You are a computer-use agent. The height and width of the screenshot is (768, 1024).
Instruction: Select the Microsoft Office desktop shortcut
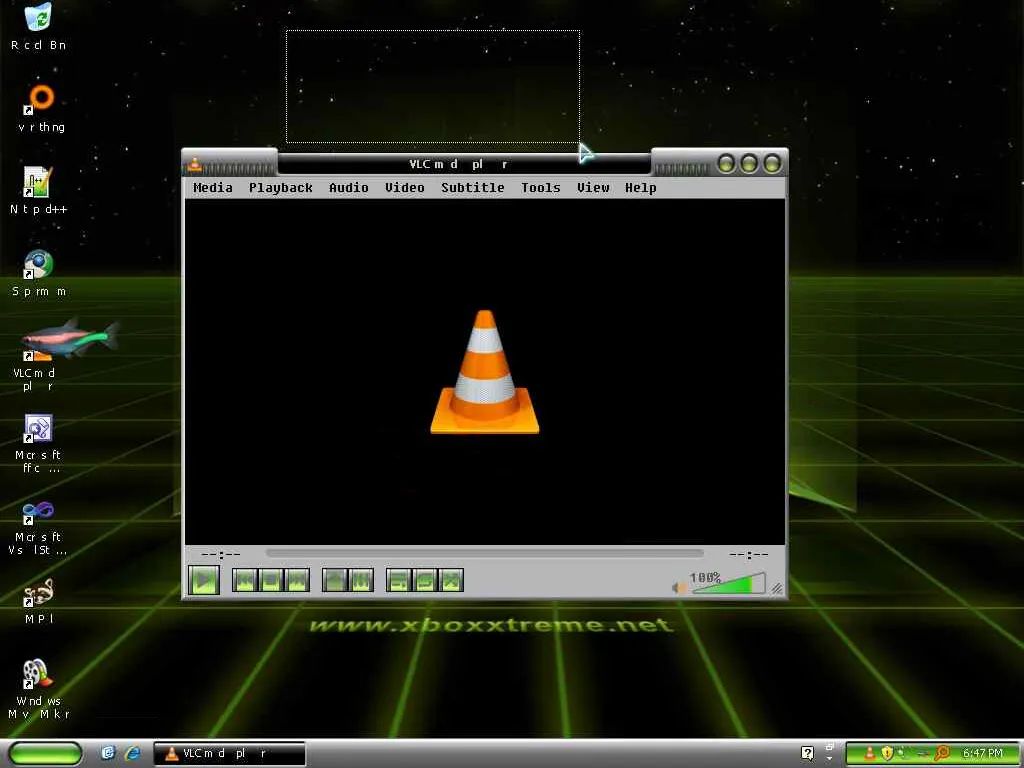point(39,444)
